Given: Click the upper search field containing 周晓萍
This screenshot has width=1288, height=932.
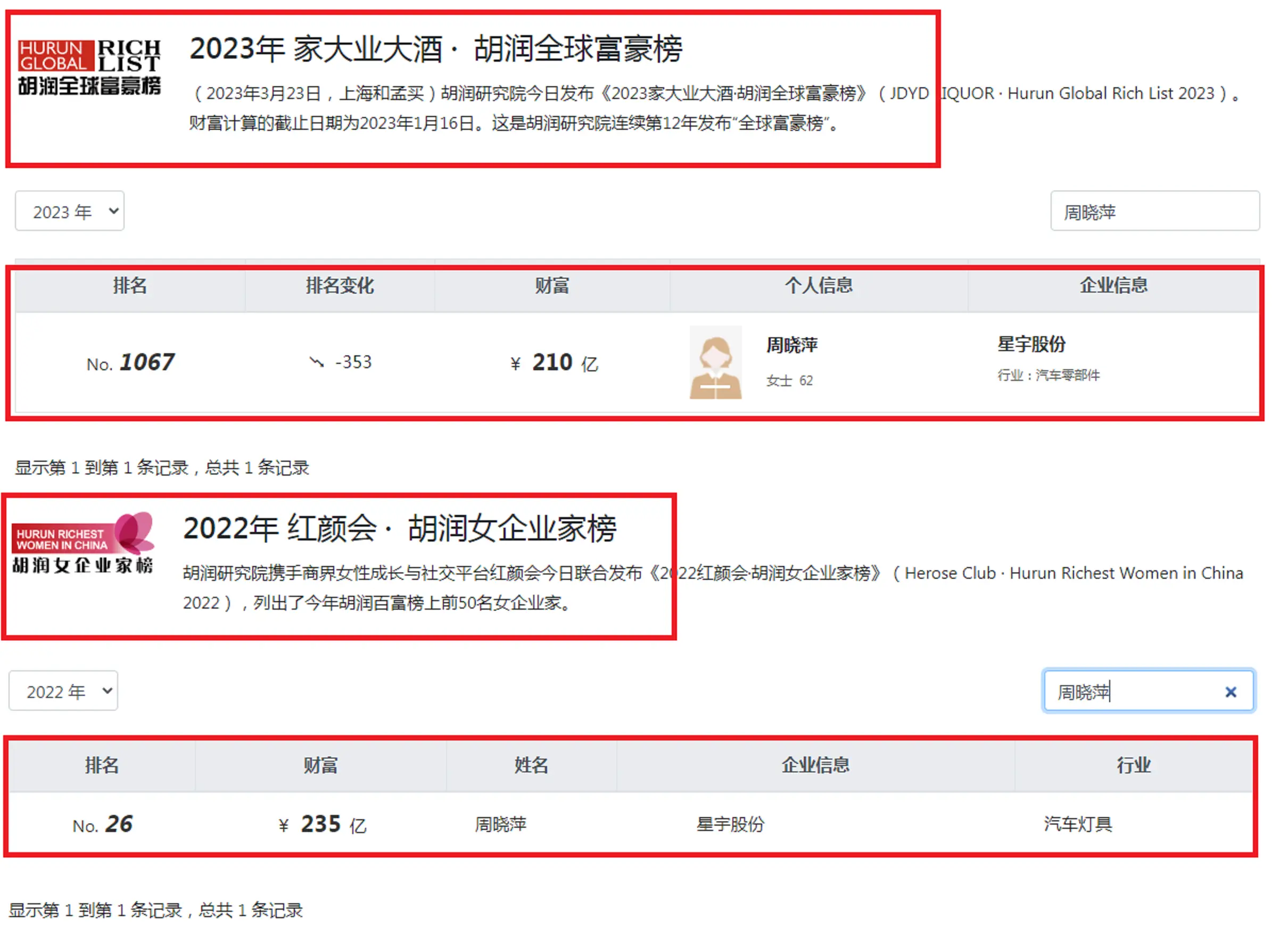Looking at the screenshot, I should click(1155, 211).
